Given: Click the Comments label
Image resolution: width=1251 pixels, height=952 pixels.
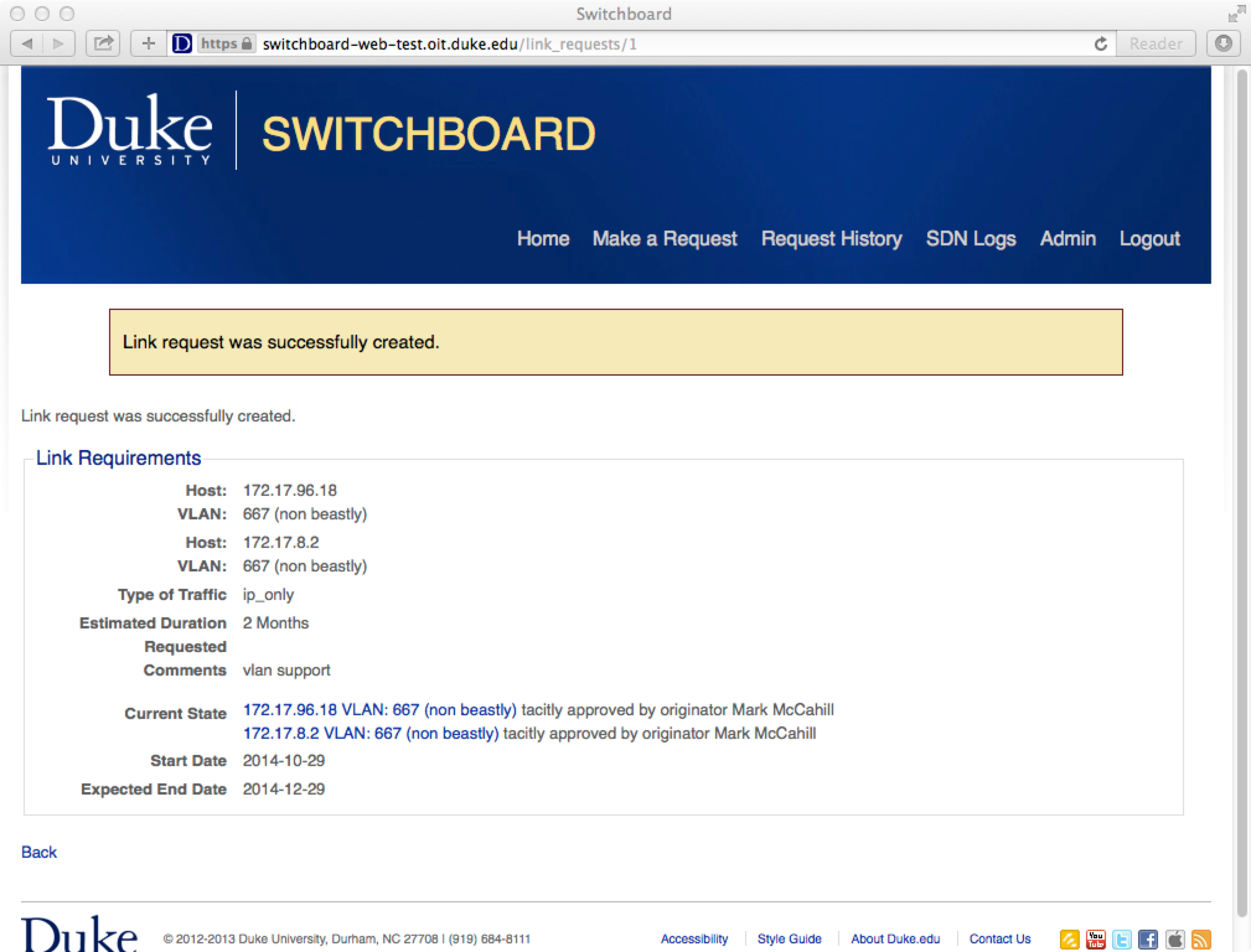Looking at the screenshot, I should click(185, 670).
